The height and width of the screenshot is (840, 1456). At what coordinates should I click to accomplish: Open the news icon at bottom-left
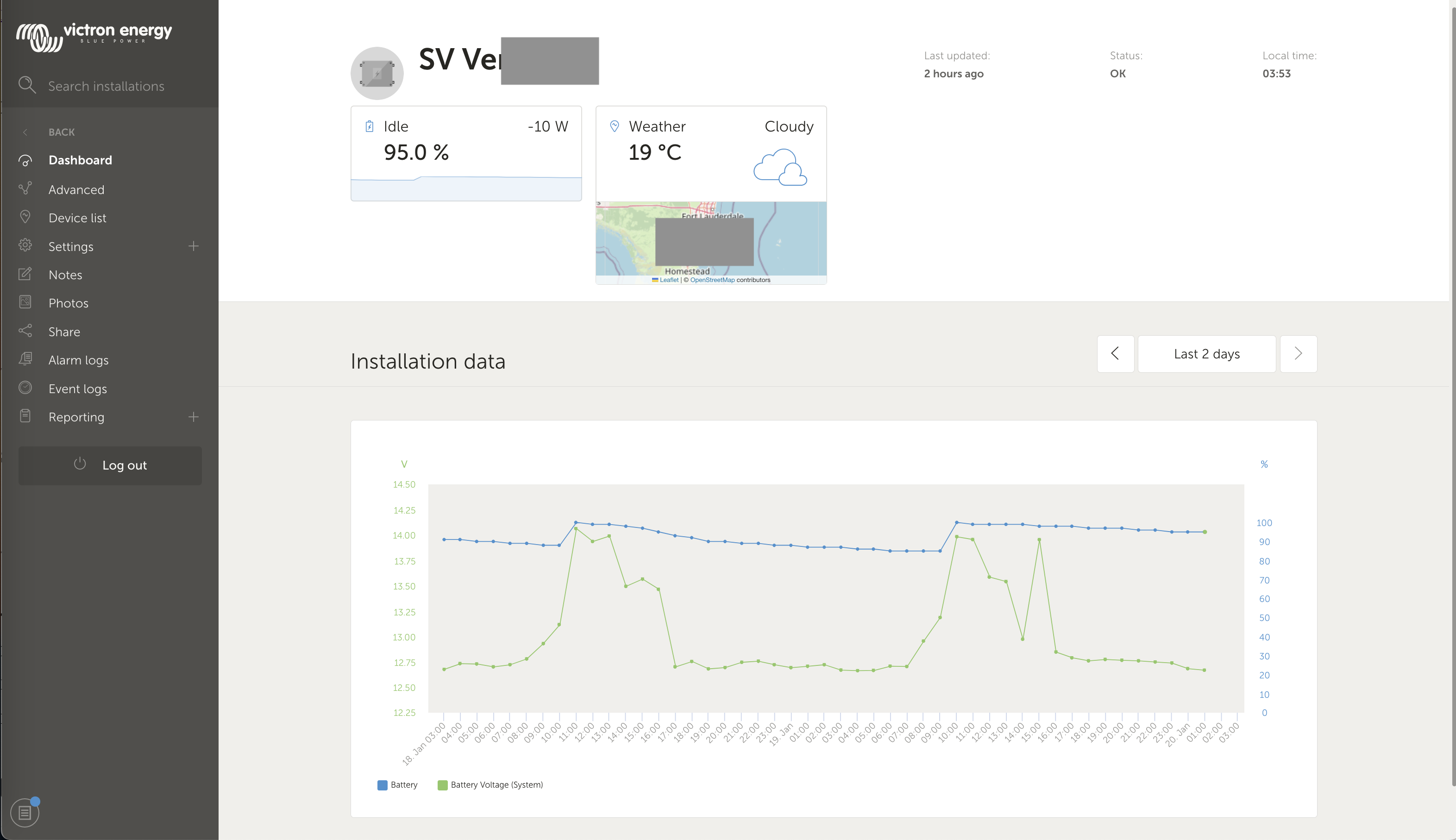(x=25, y=813)
